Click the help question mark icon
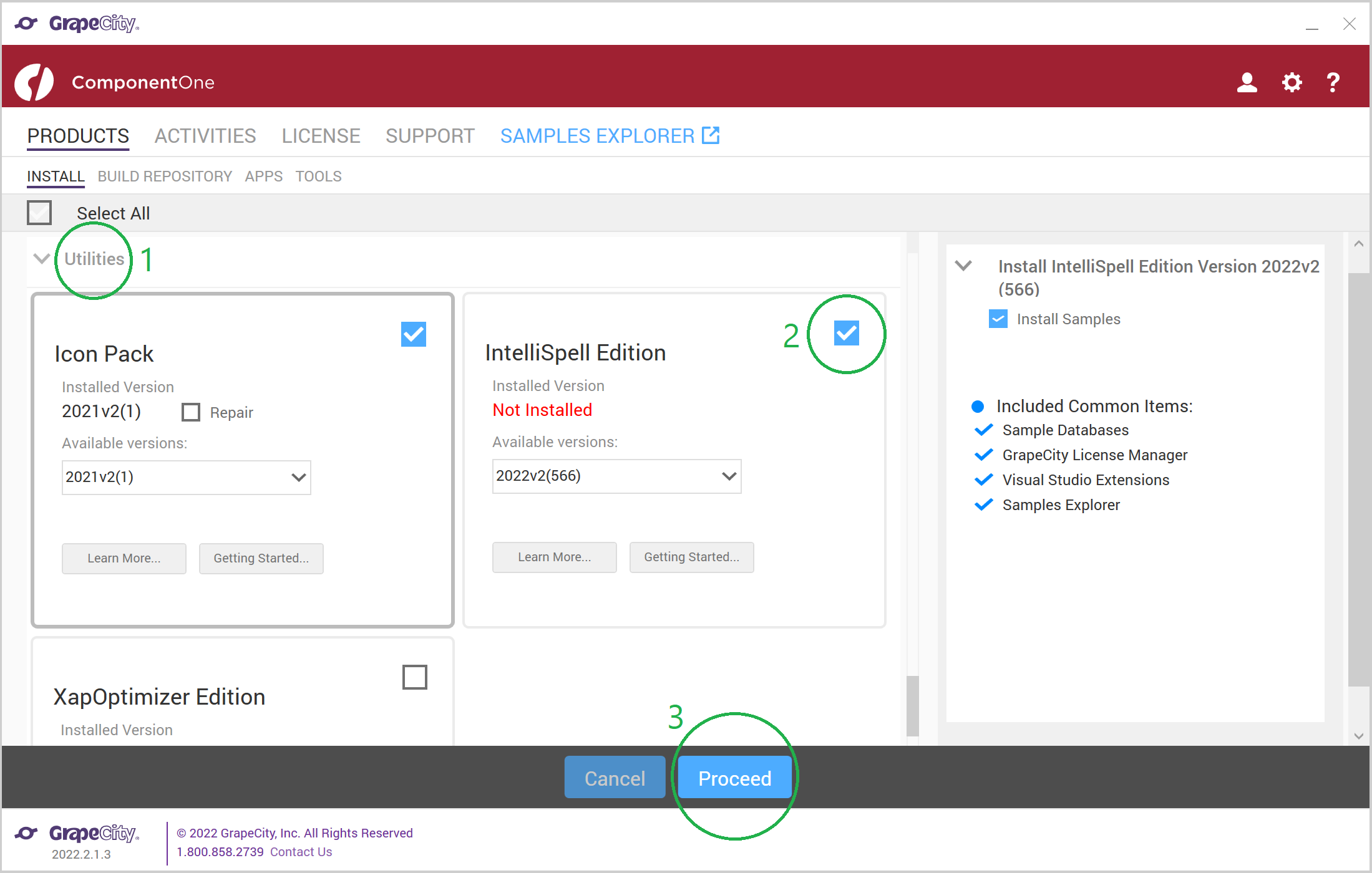 click(x=1333, y=82)
